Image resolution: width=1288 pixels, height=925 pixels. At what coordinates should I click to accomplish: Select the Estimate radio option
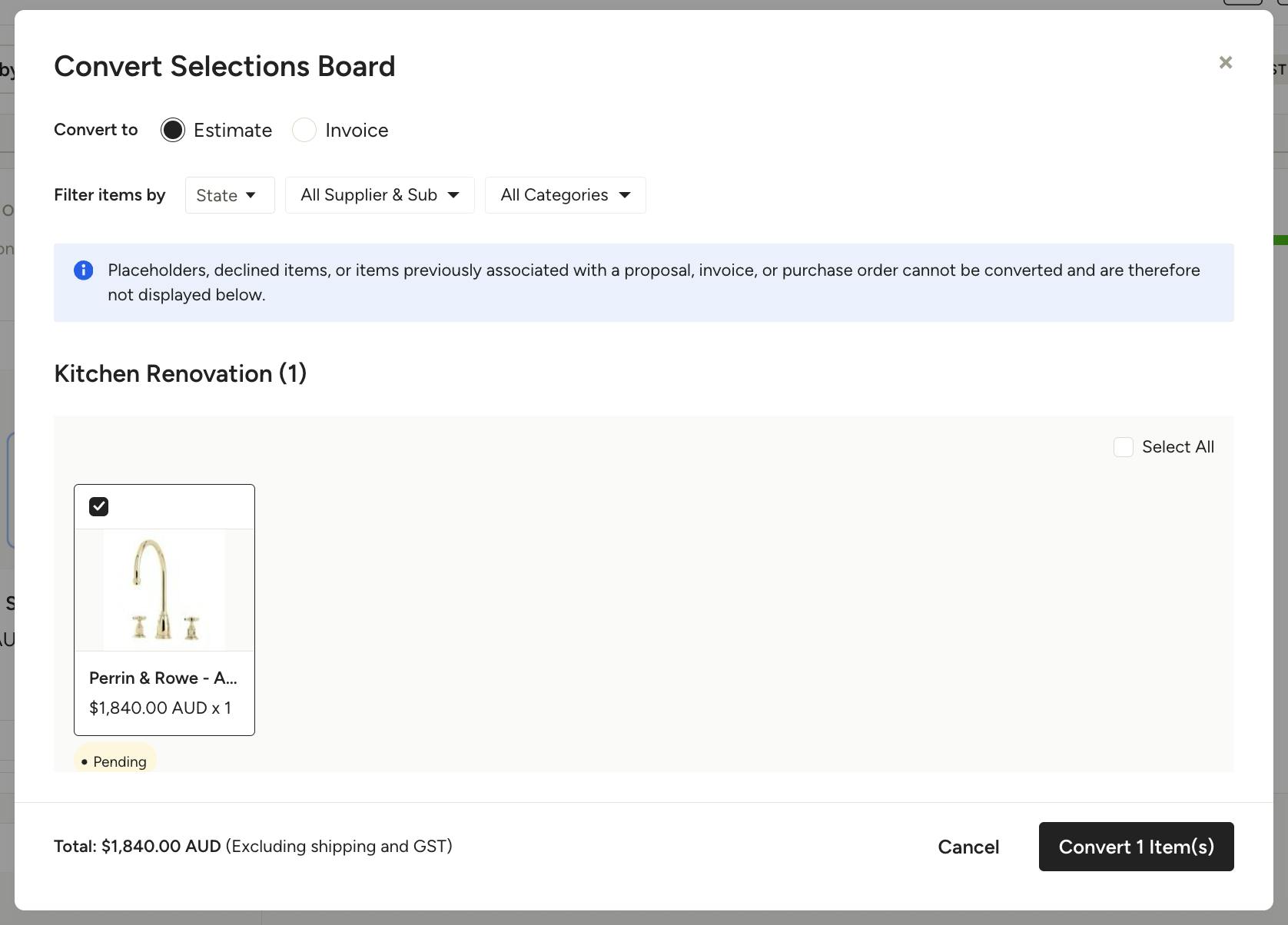pyautogui.click(x=173, y=131)
